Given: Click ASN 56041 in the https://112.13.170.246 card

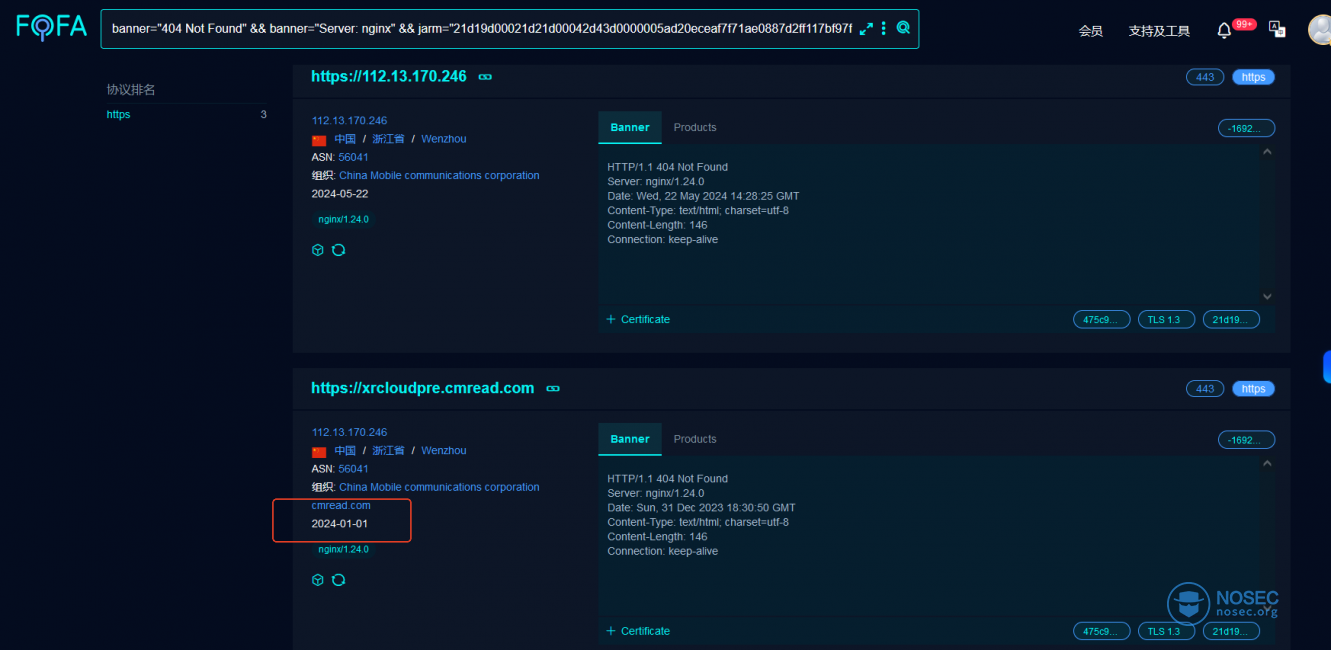Looking at the screenshot, I should point(353,157).
